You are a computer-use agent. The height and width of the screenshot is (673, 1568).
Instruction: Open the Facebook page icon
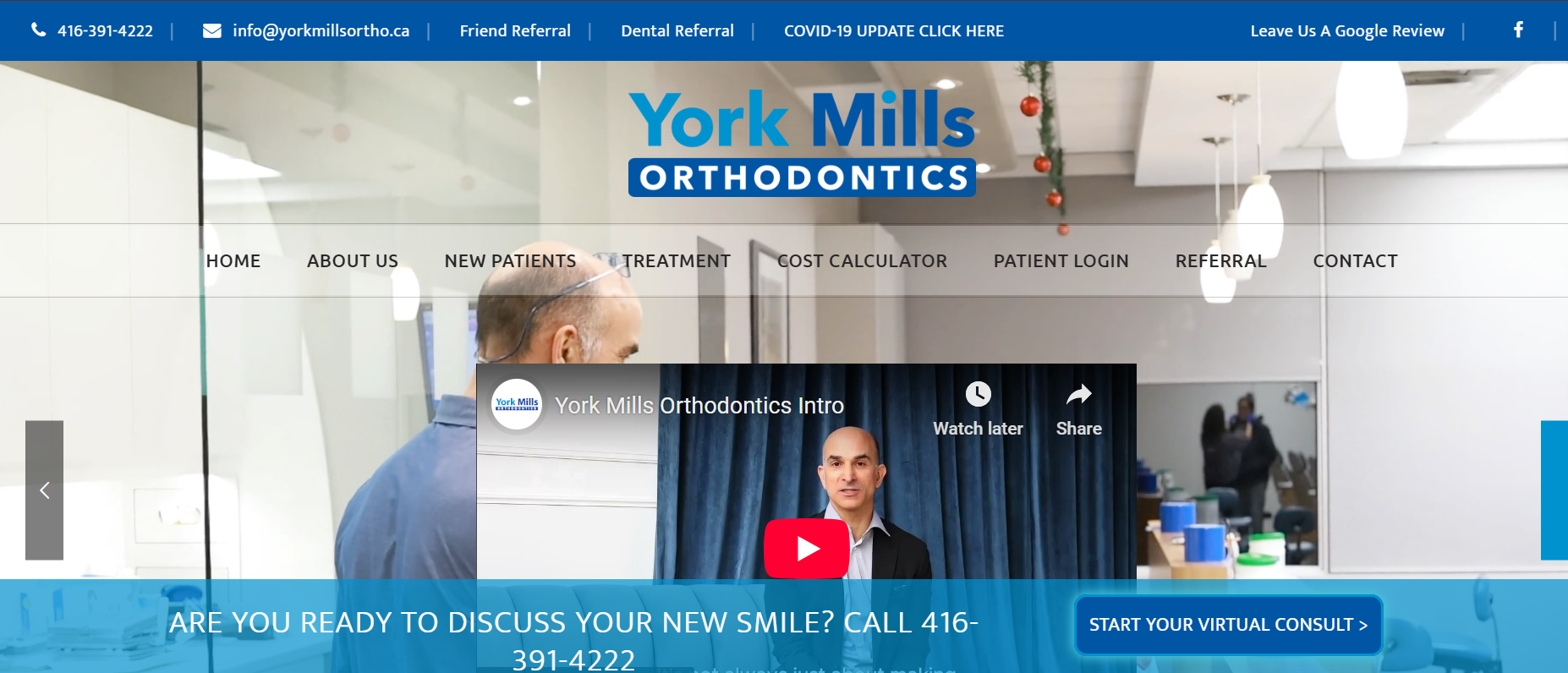click(1519, 30)
